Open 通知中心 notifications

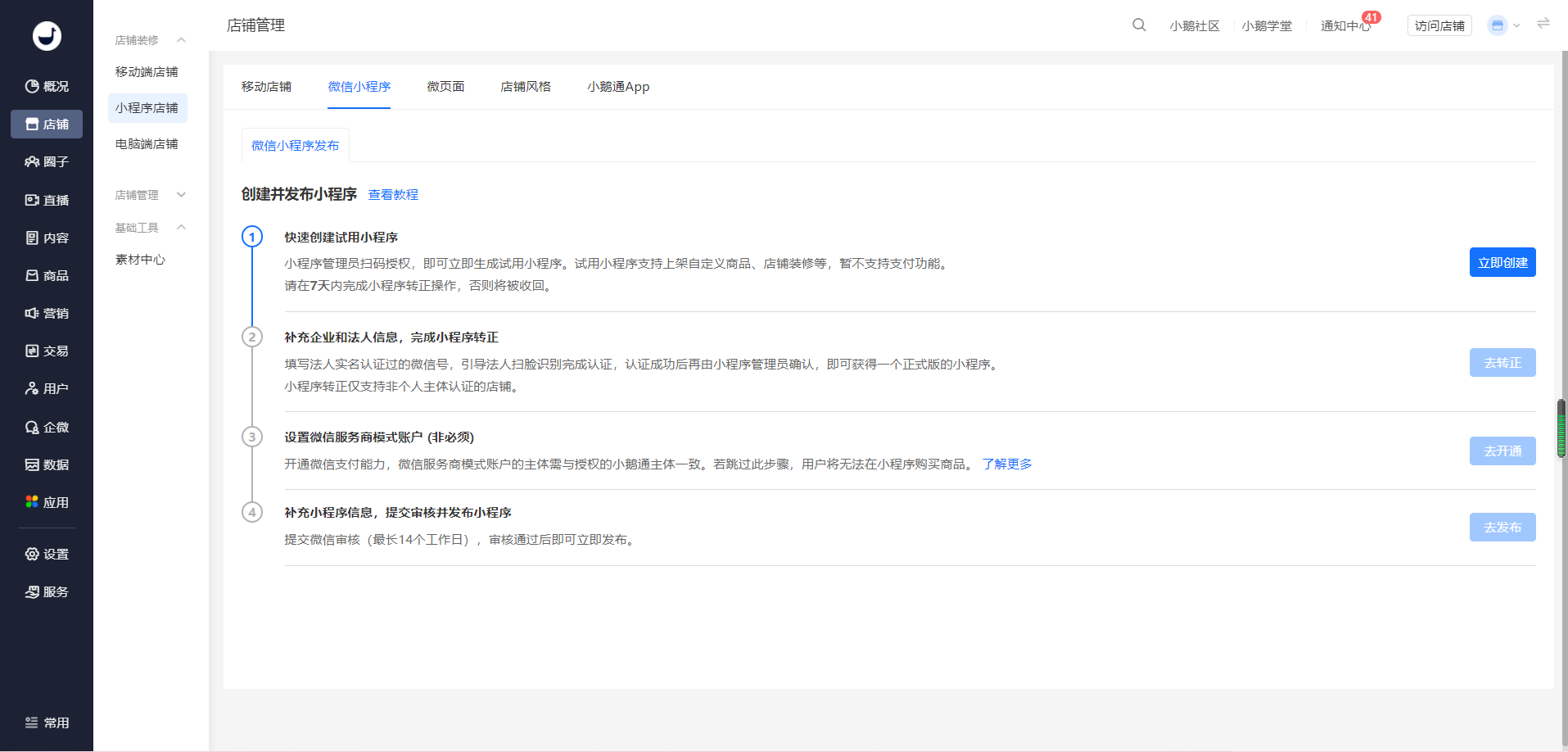[x=1345, y=26]
